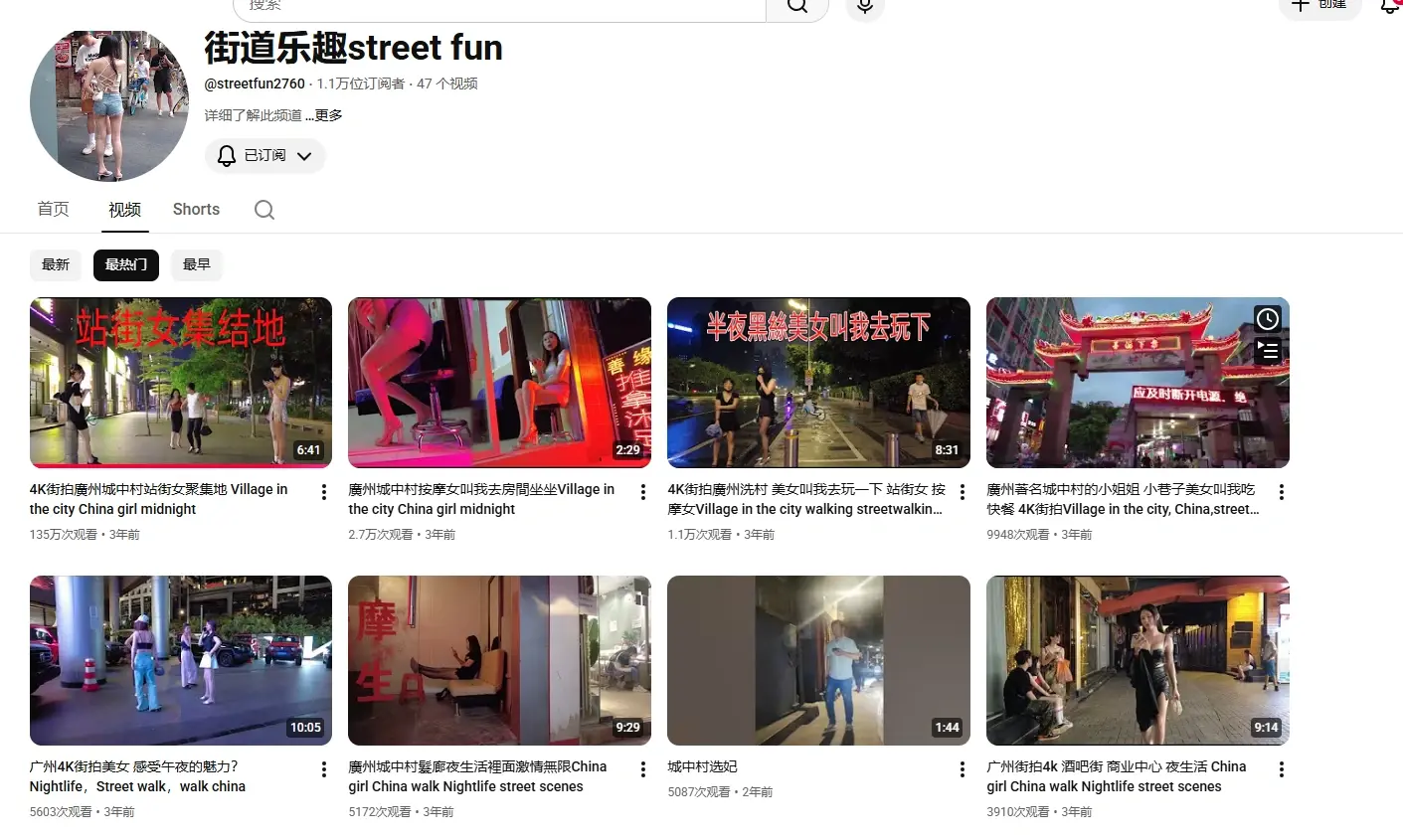Select the 最早 sort filter chip
1403x840 pixels.
197,264
